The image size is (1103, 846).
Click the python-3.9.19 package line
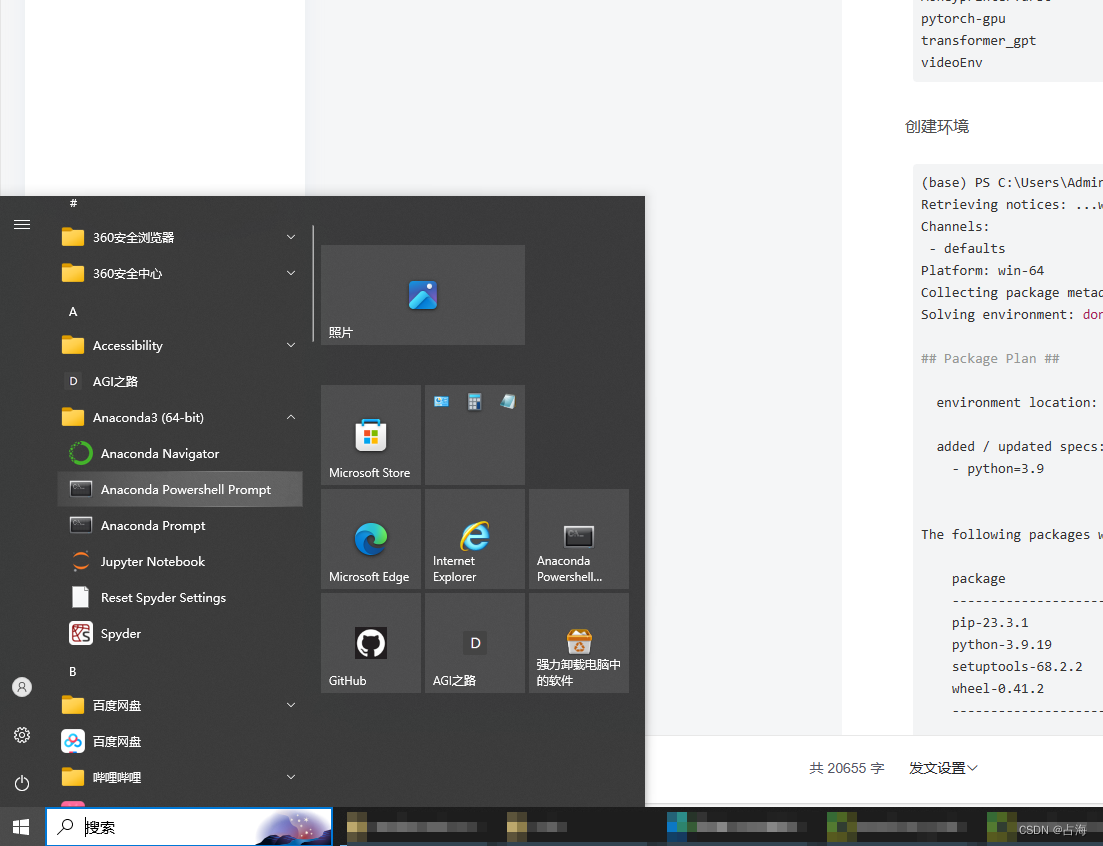pos(1002,645)
